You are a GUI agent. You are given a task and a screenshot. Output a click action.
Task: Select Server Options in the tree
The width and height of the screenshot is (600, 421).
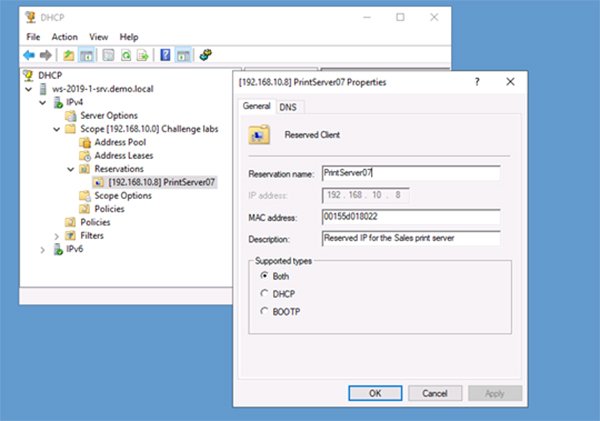click(x=108, y=116)
